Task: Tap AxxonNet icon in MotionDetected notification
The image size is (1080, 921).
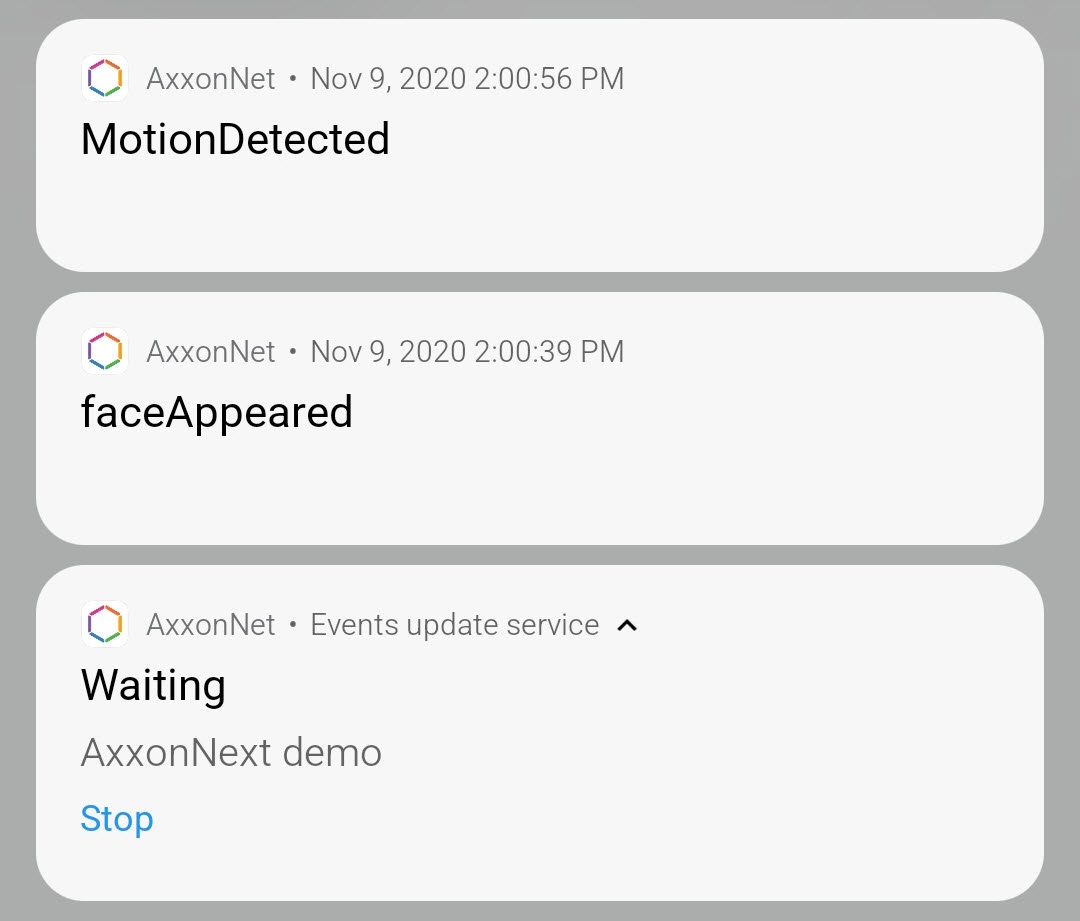Action: pos(104,78)
